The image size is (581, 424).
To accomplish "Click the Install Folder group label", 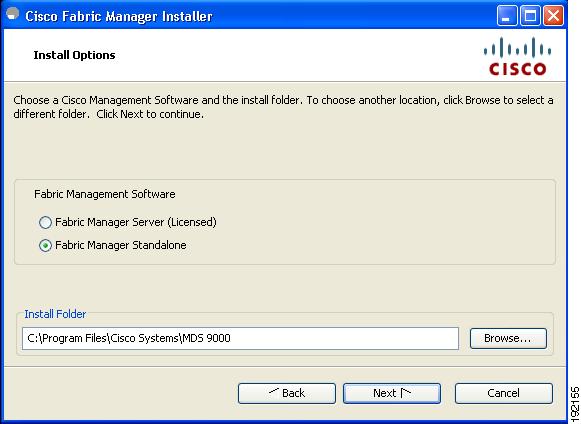I will point(55,314).
